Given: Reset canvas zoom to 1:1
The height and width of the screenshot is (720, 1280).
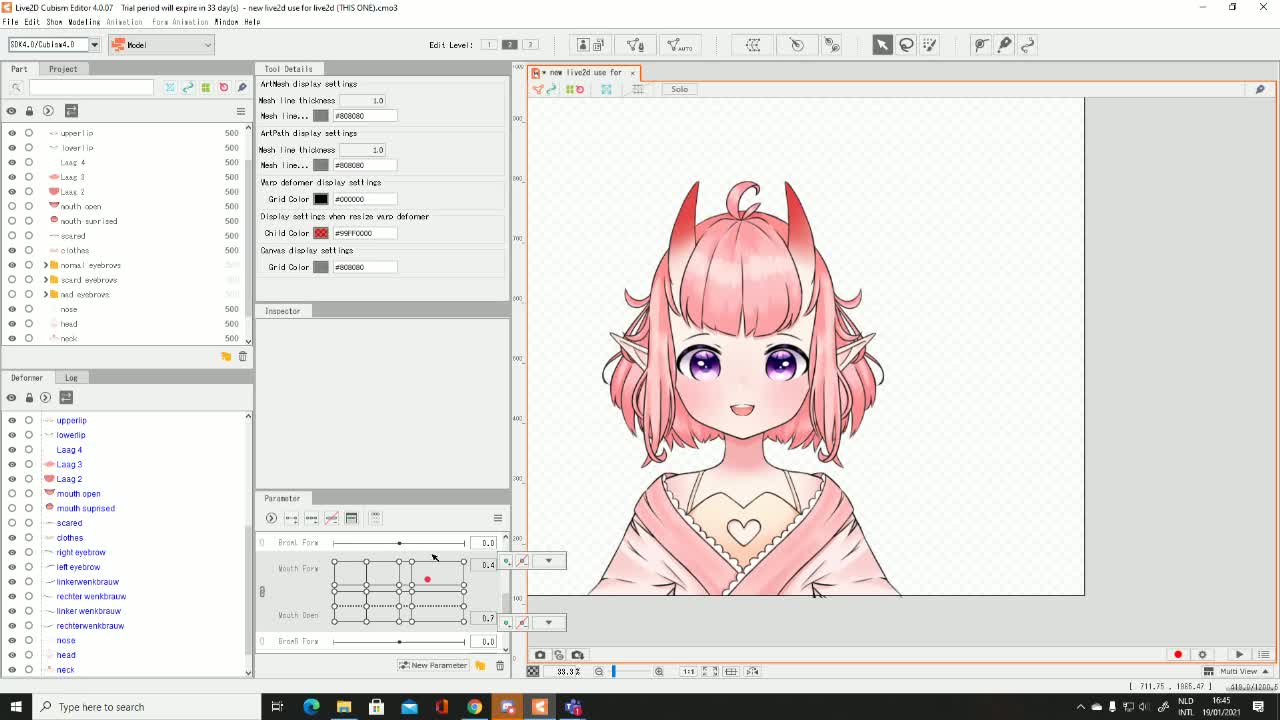Looking at the screenshot, I should coord(689,671).
